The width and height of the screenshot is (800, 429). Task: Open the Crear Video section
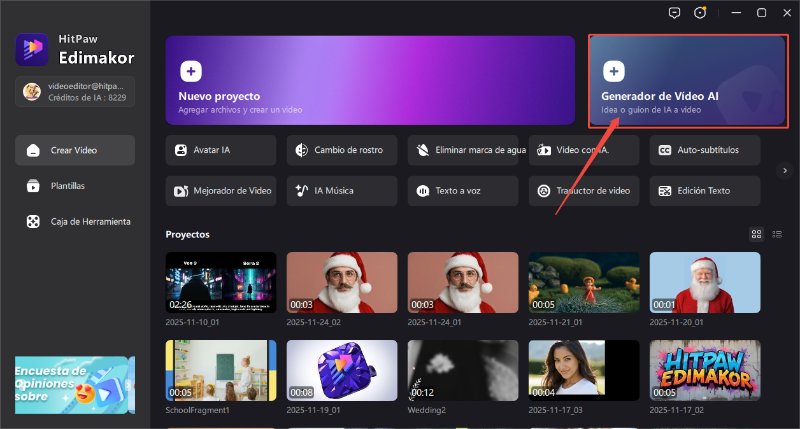coord(75,150)
